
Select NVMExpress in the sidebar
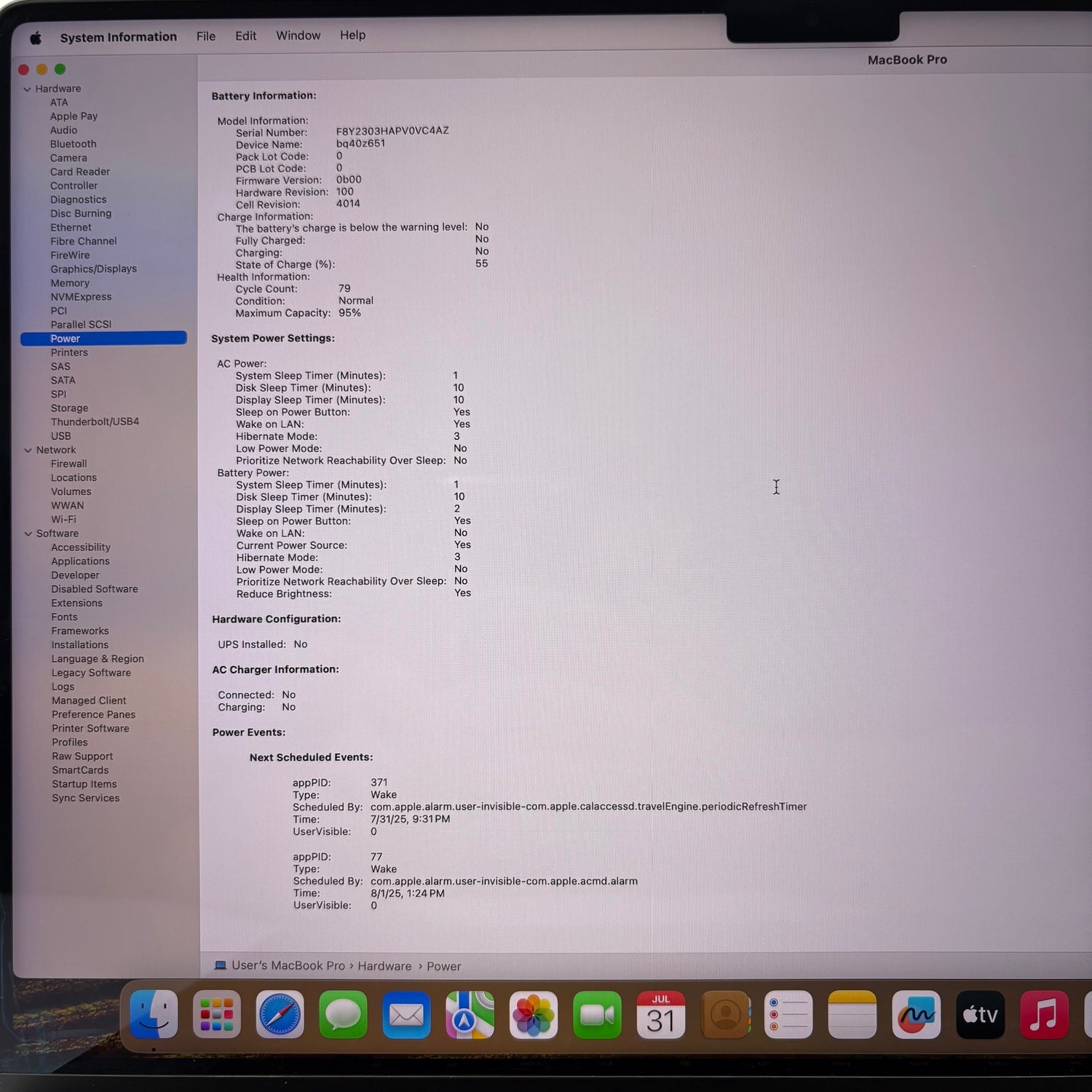[x=81, y=297]
